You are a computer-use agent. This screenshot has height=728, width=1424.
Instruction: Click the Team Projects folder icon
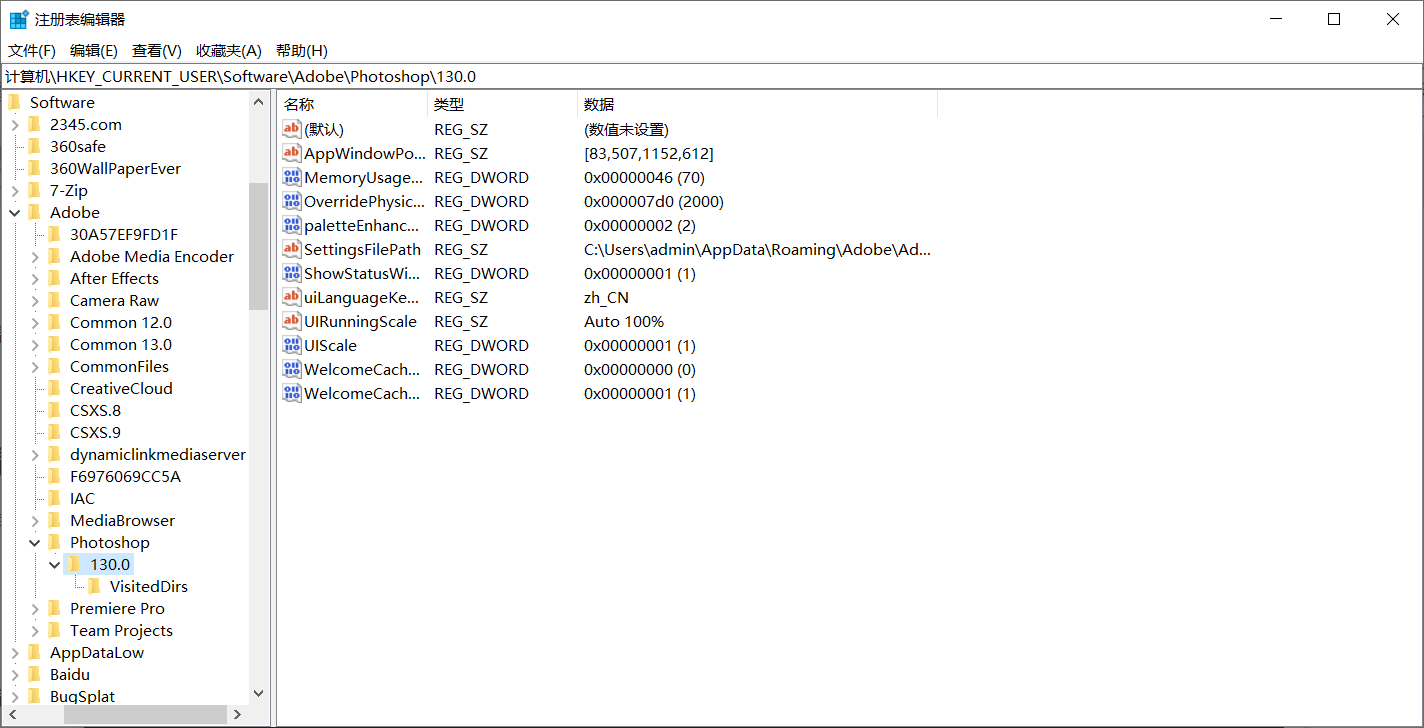tap(55, 630)
